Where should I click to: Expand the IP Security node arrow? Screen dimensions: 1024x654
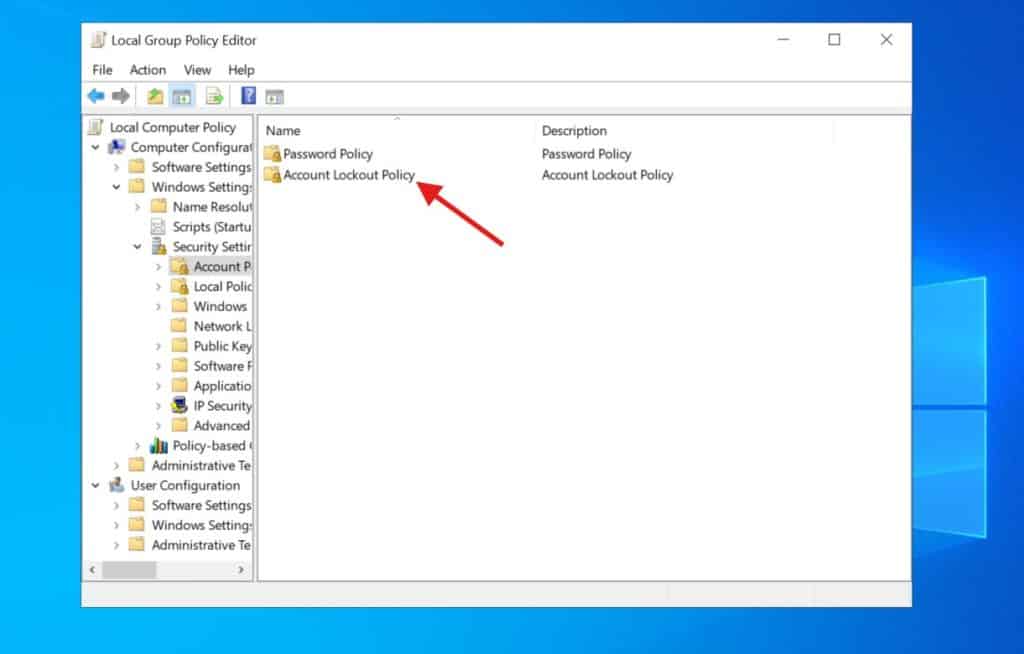click(x=158, y=406)
